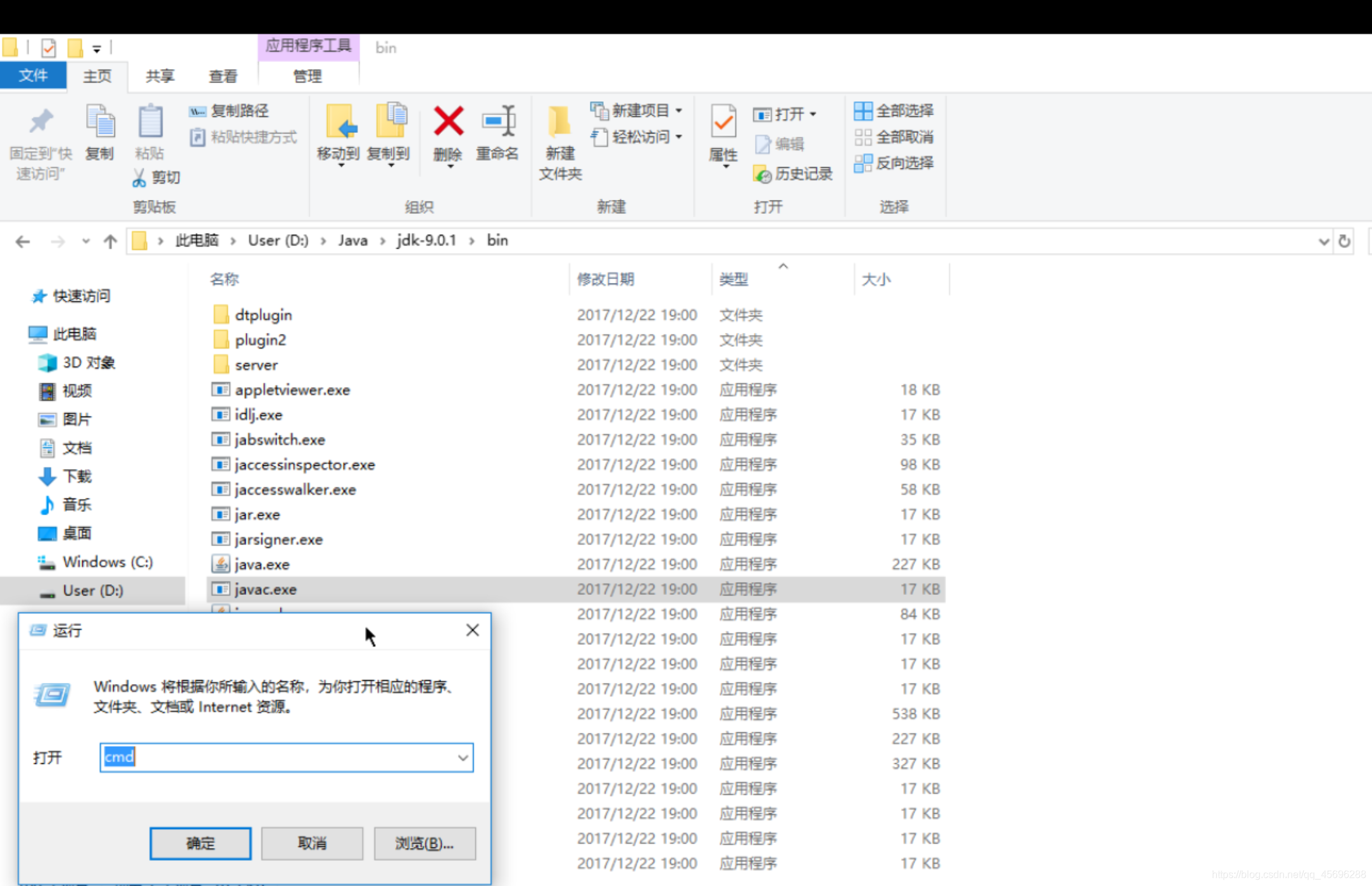This screenshot has height=886, width=1372.
Task: Select Quick access (快速访问) in sidebar
Action: tap(71, 296)
